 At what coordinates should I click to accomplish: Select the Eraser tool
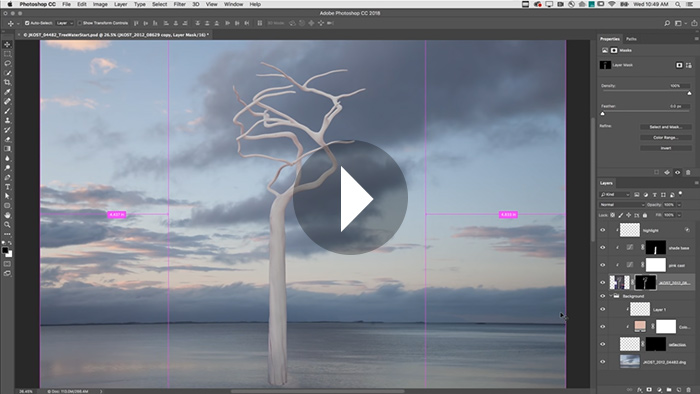click(7, 140)
